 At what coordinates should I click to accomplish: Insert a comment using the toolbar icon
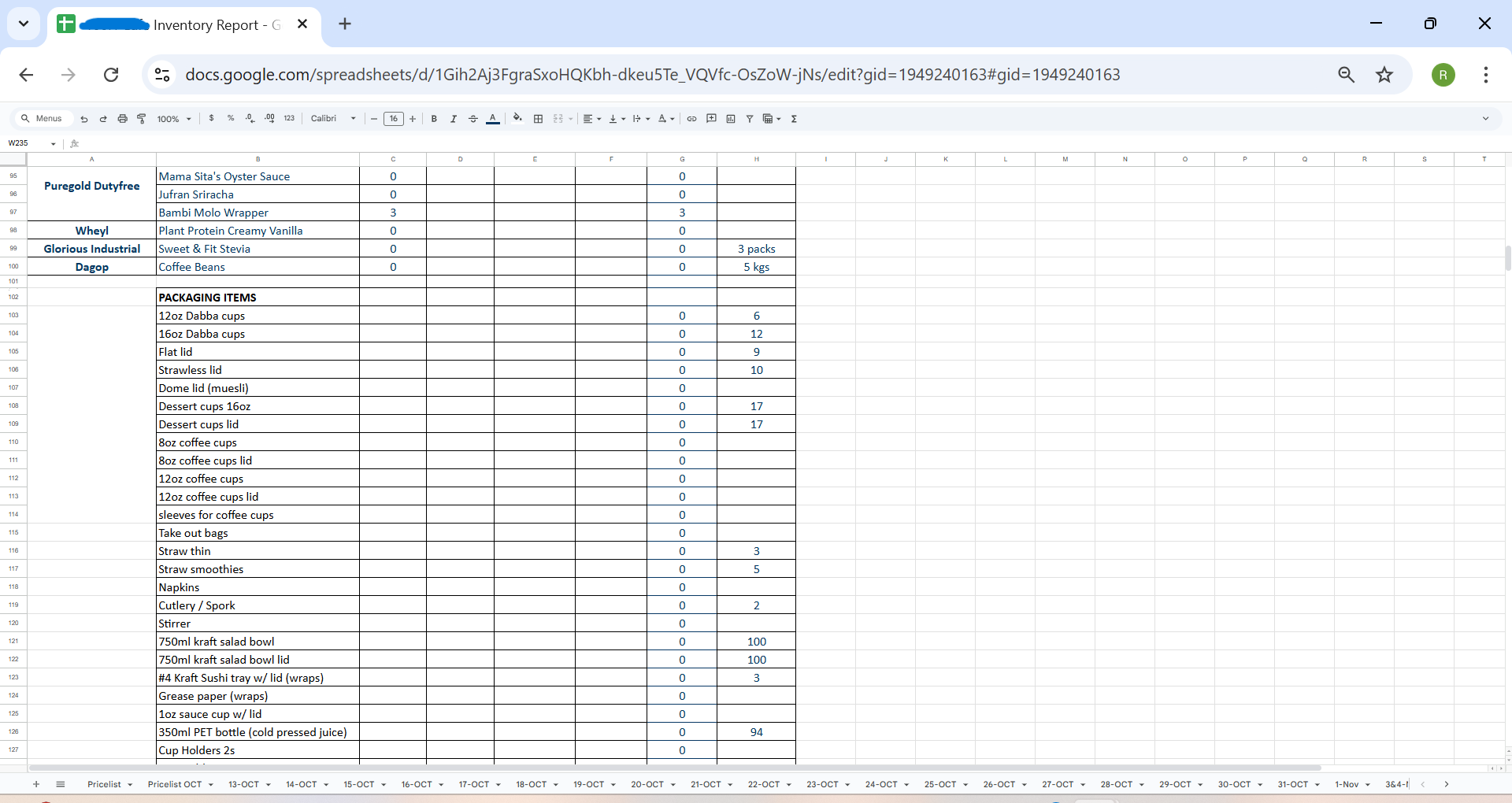coord(711,119)
